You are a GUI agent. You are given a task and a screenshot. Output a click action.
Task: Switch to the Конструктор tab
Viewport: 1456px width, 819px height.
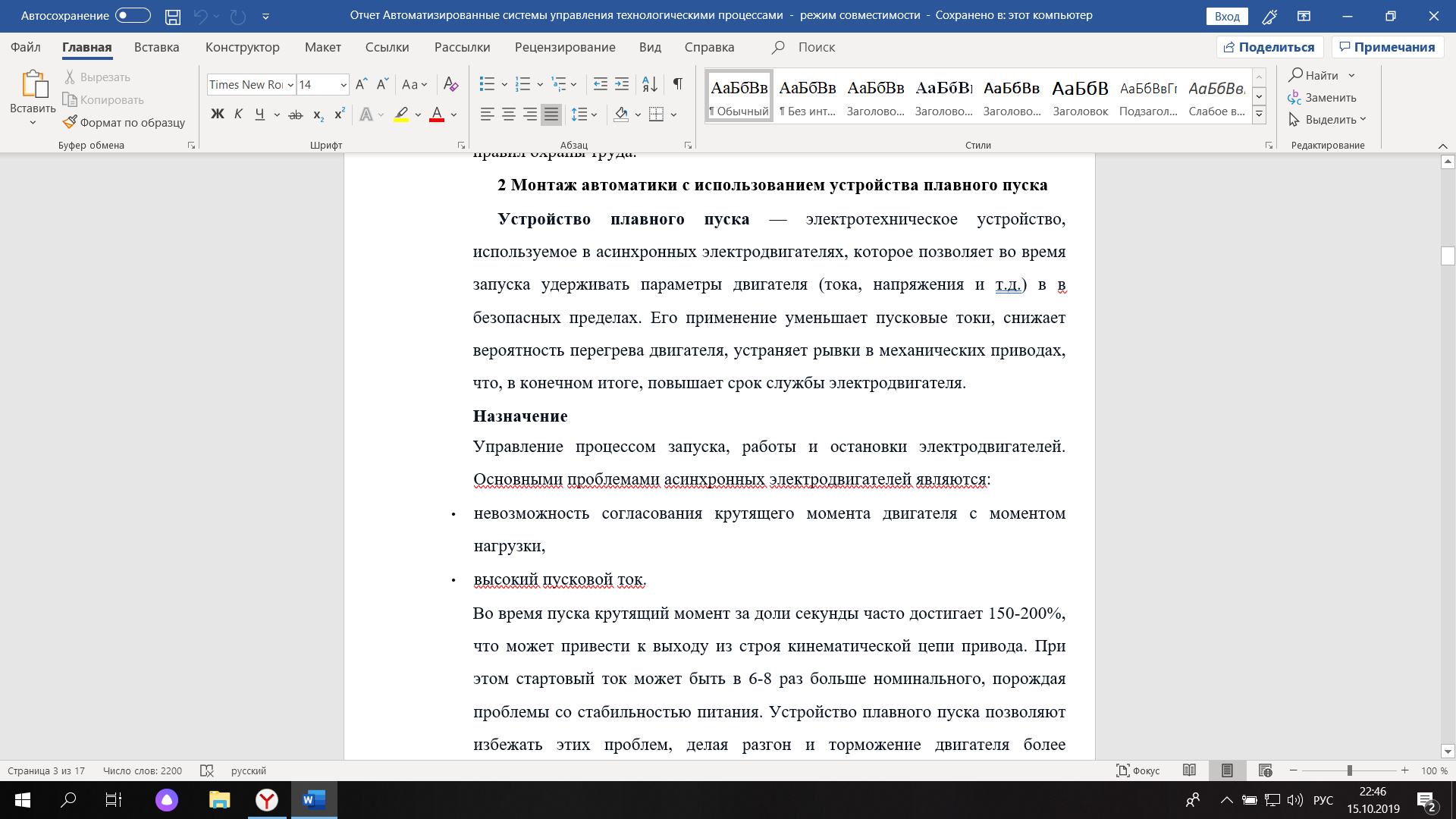pos(243,47)
